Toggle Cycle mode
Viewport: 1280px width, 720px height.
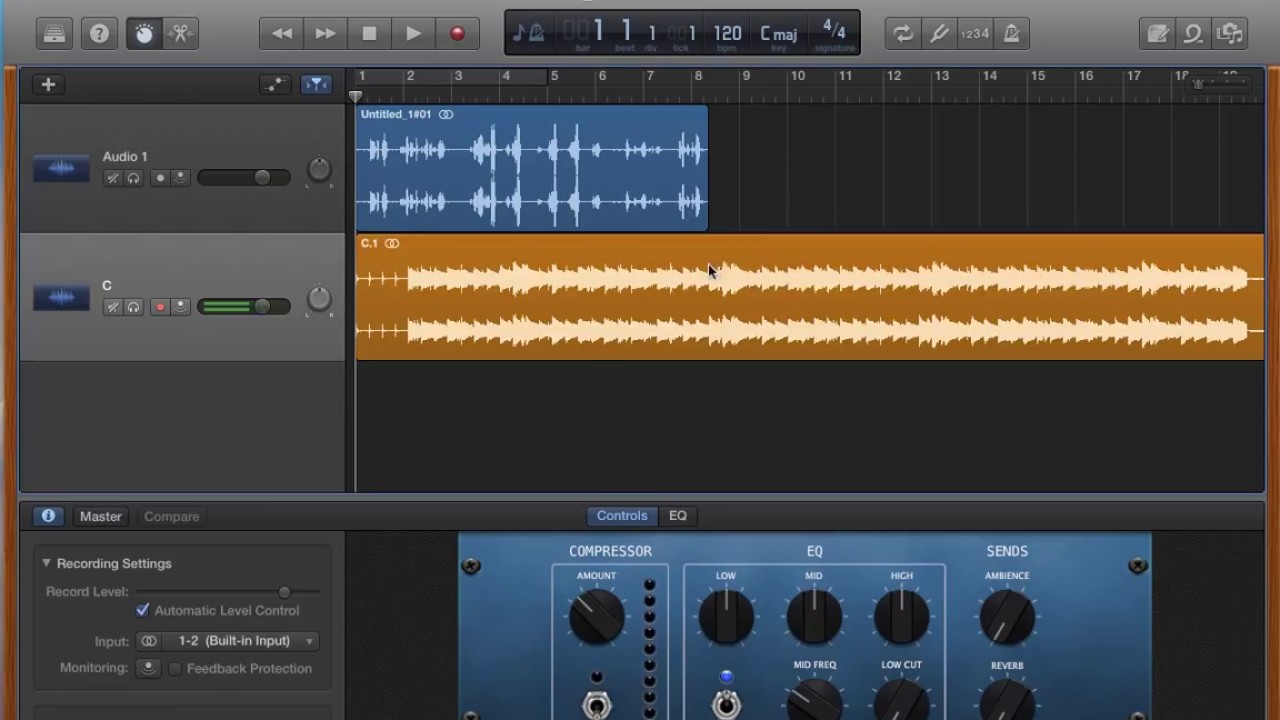click(903, 34)
